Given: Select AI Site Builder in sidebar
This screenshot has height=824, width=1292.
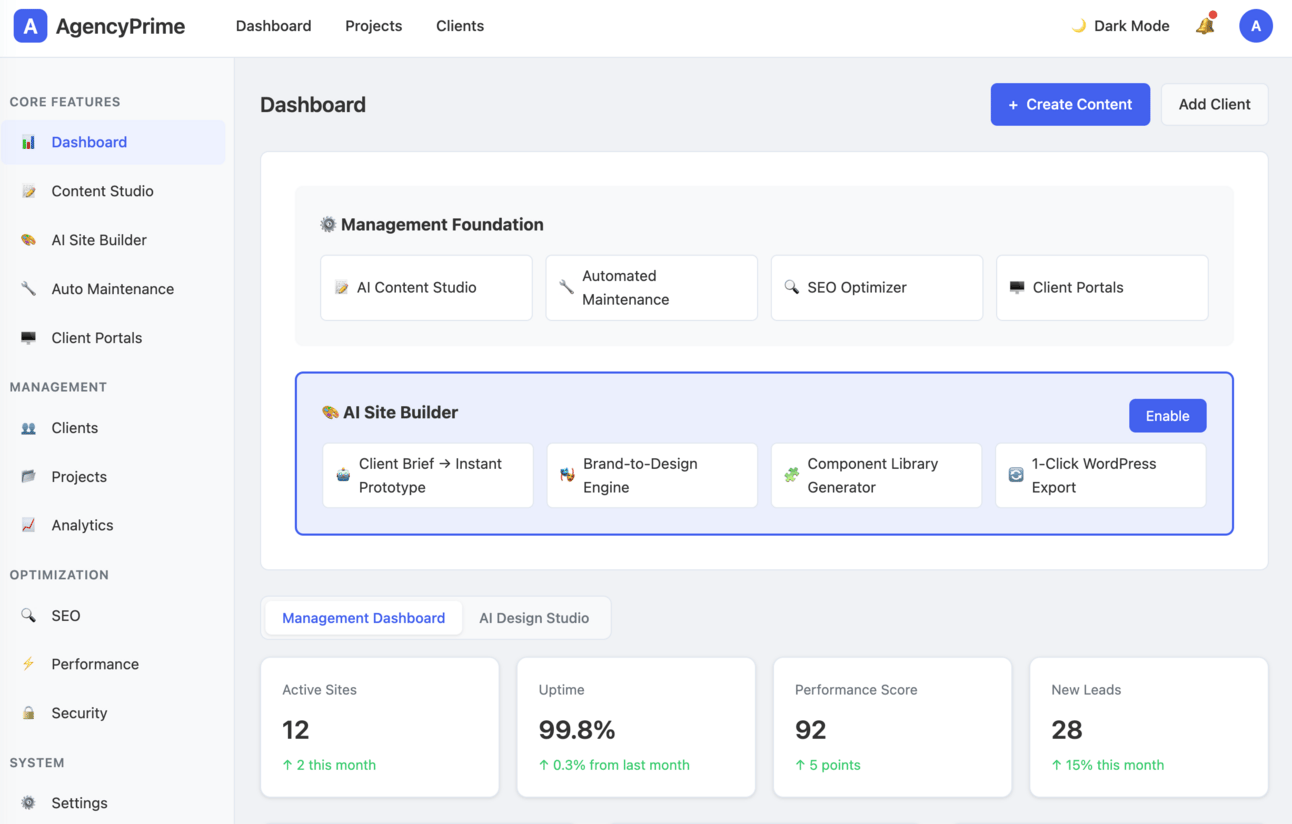Looking at the screenshot, I should [x=99, y=240].
